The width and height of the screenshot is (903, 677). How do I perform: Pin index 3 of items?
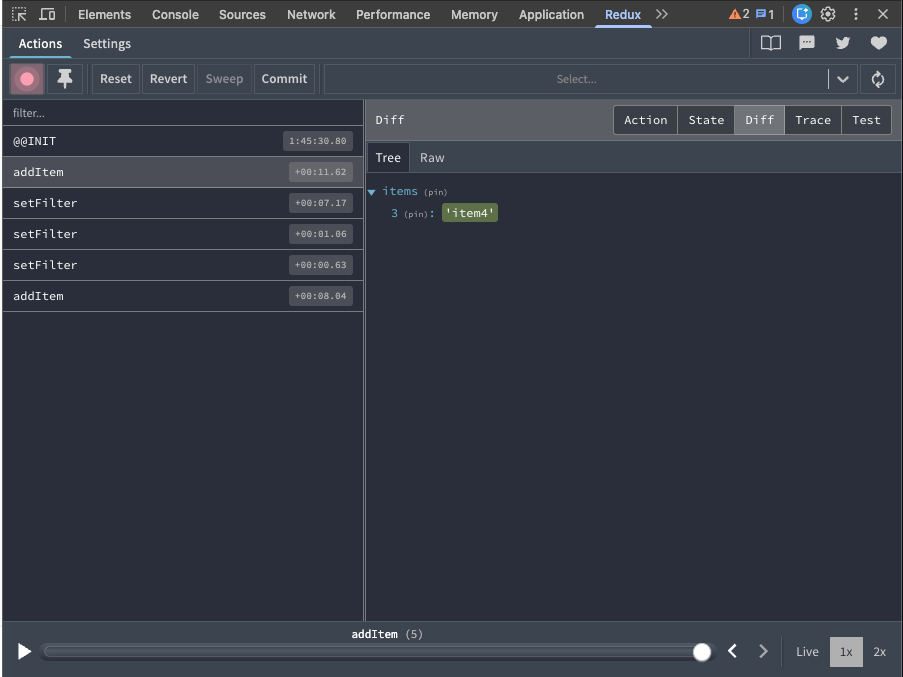tap(416, 214)
